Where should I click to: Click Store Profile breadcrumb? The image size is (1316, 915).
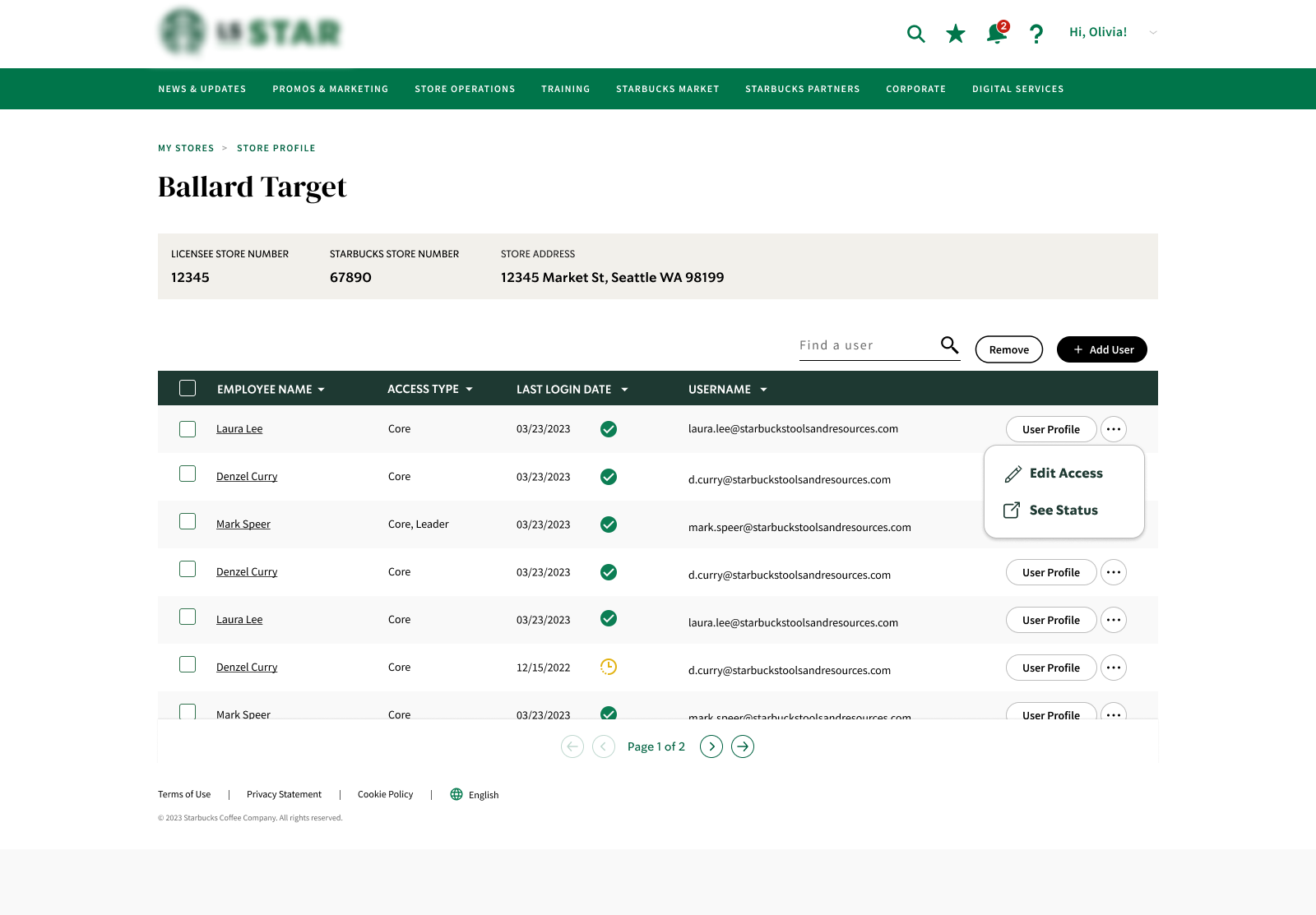(276, 148)
